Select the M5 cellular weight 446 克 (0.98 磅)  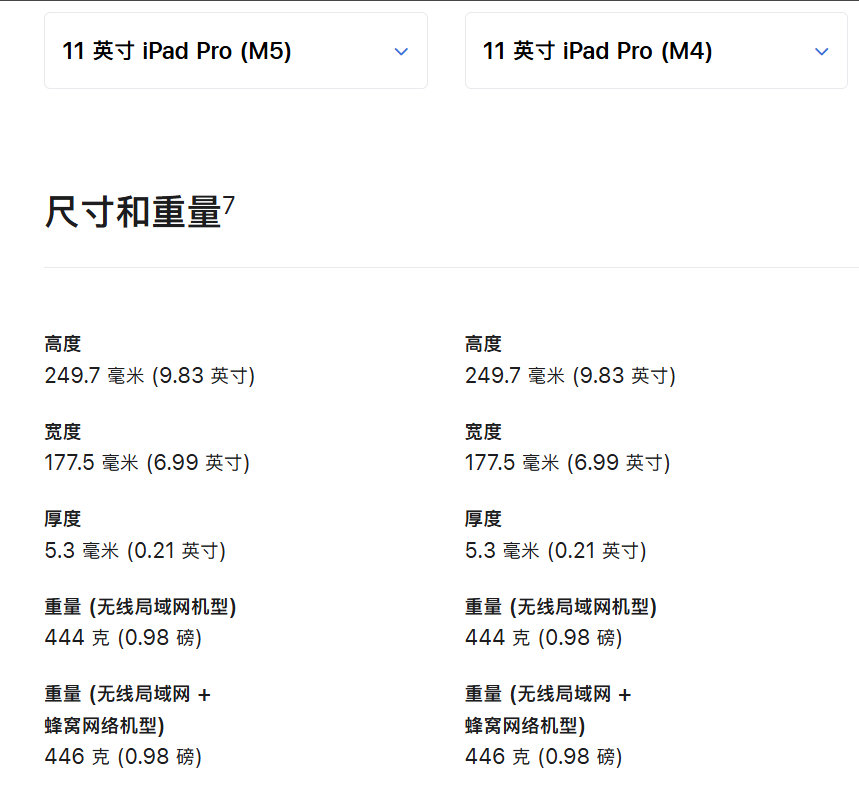coord(123,757)
